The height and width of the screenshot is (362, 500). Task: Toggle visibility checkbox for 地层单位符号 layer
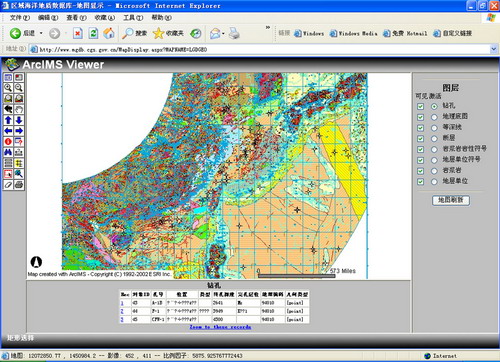[420, 160]
